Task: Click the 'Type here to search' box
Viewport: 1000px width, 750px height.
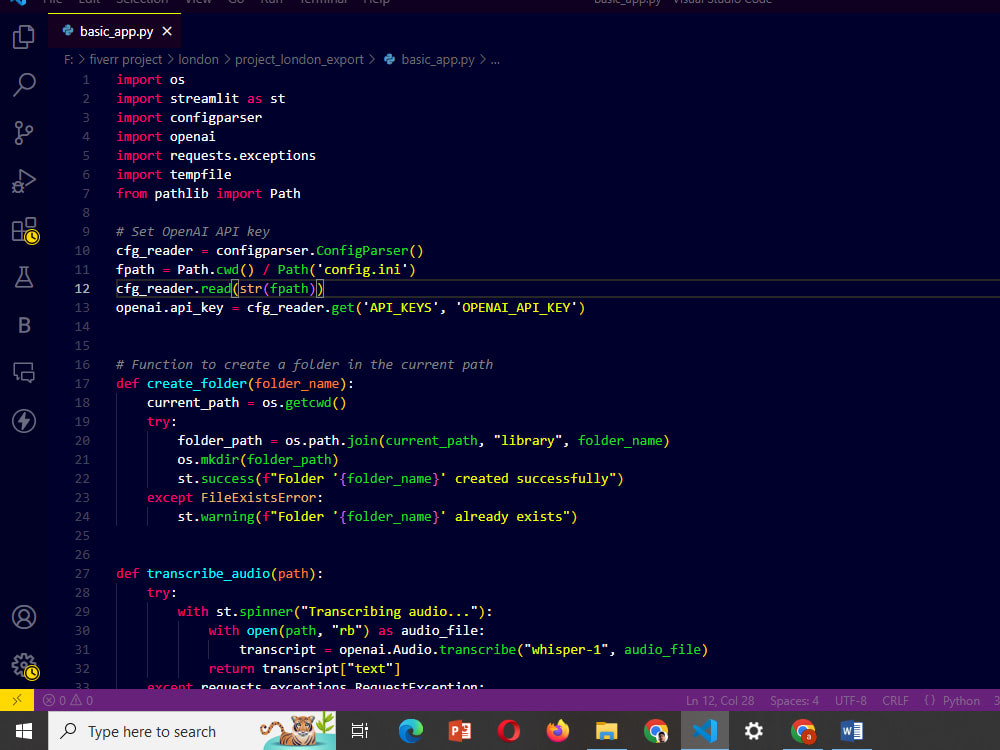Action: pyautogui.click(x=192, y=731)
